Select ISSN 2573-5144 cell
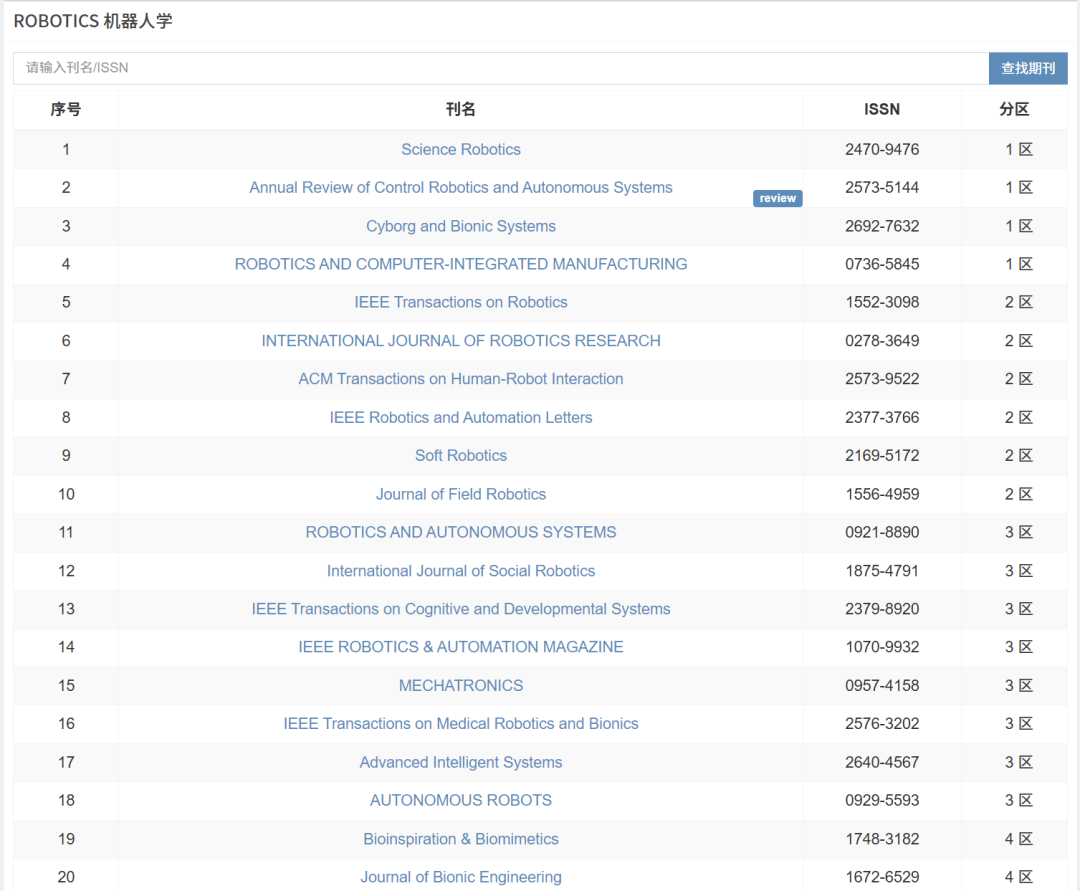Screen dimensions: 1080x891 coord(882,187)
